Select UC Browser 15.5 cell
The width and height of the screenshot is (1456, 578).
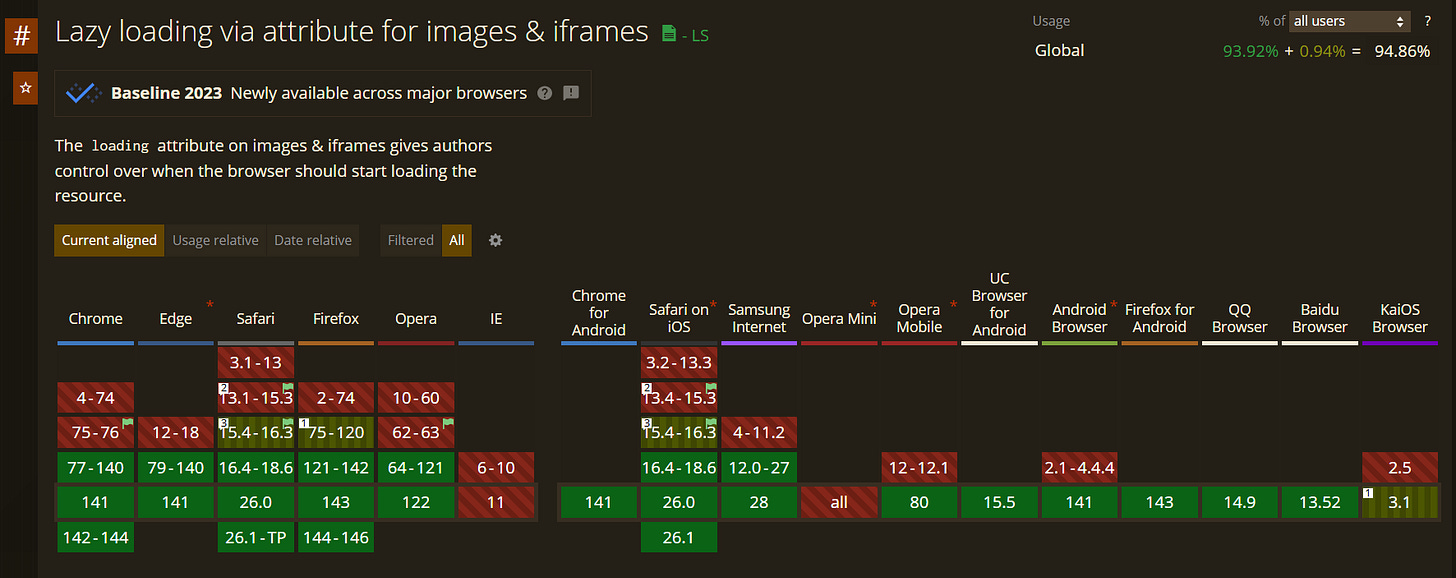pos(999,502)
